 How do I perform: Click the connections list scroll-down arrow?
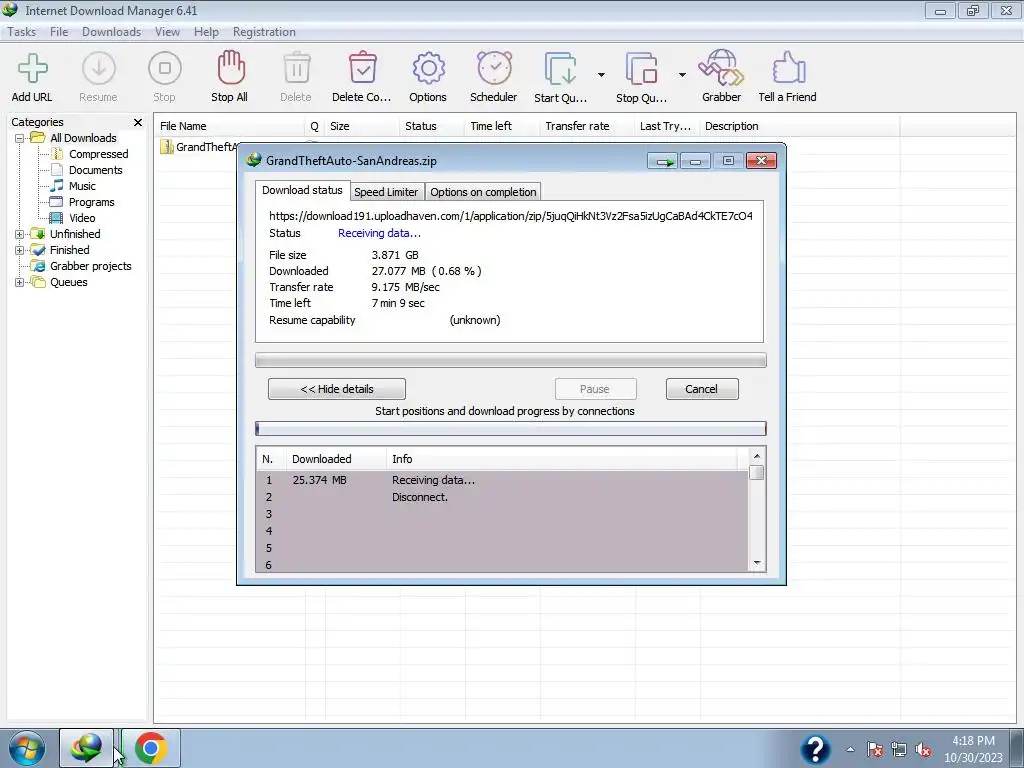click(x=757, y=563)
